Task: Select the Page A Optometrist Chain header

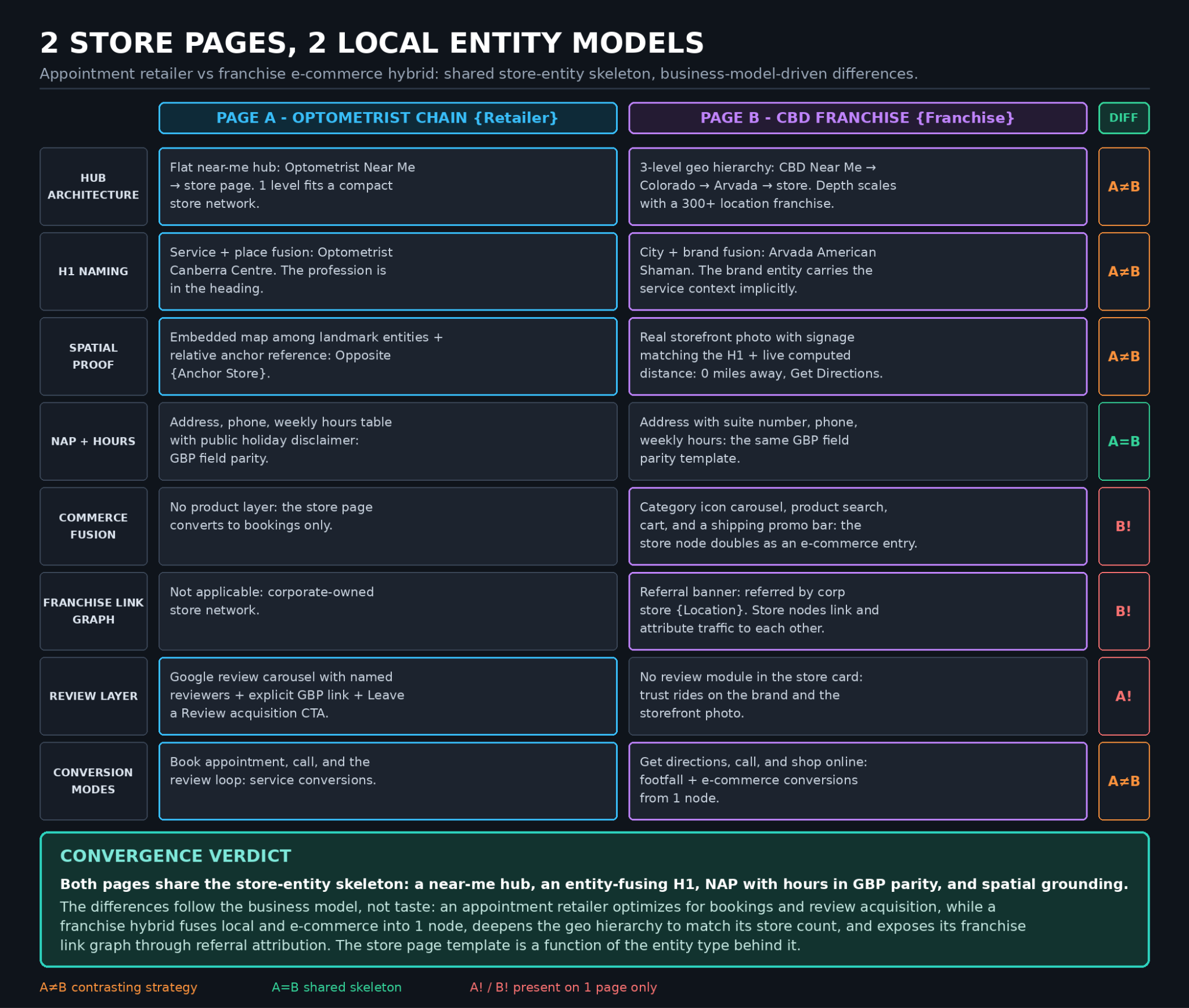Action: [388, 118]
